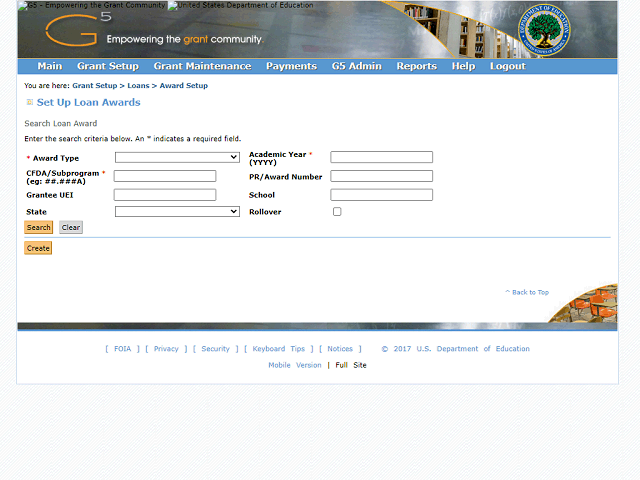640x480 pixels.
Task: Focus the Grantee UEI input field
Action: pyautogui.click(x=165, y=195)
